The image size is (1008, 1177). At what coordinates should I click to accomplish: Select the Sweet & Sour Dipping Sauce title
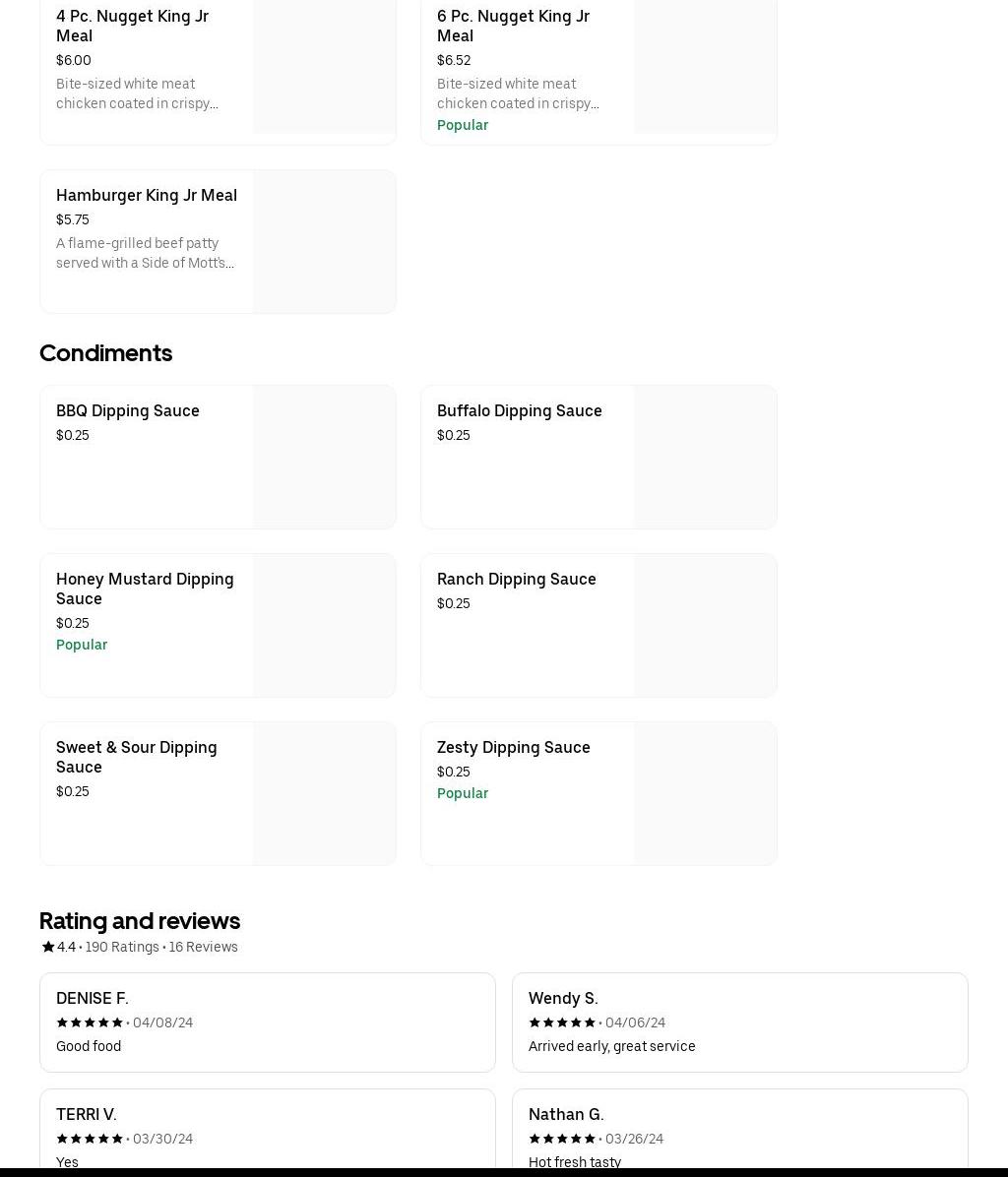[137, 757]
